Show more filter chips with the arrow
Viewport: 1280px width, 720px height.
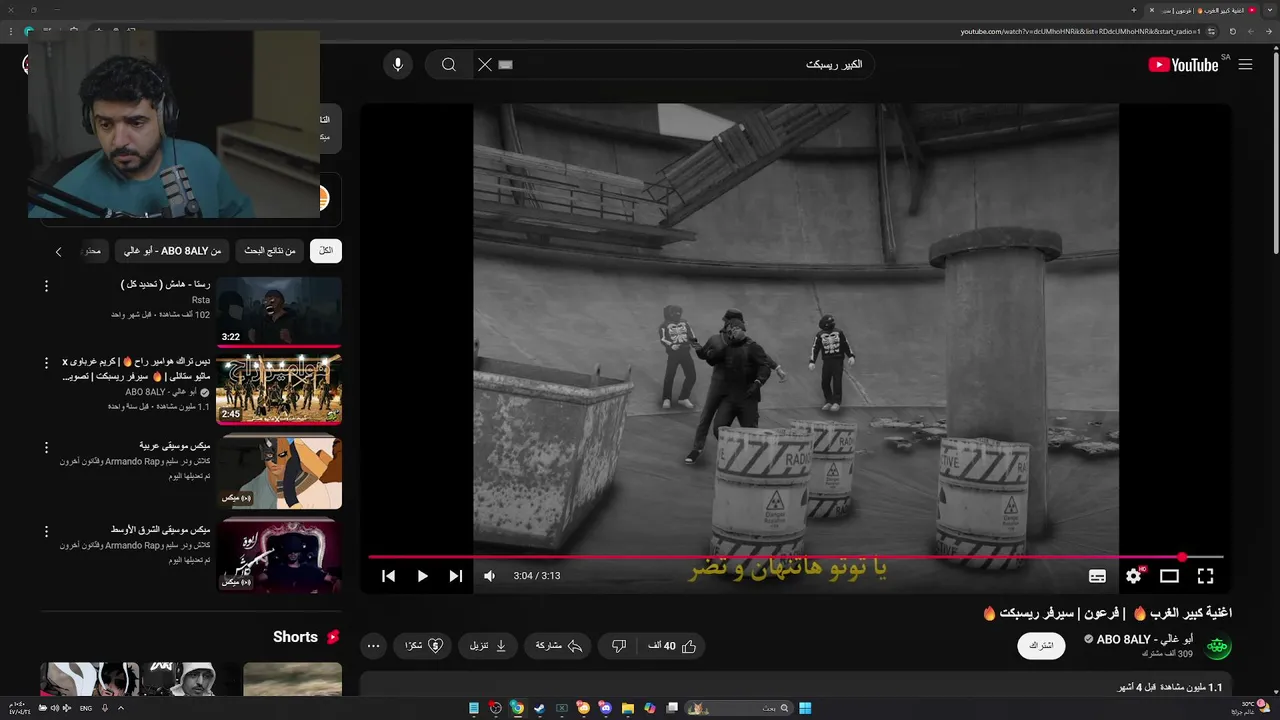58,251
